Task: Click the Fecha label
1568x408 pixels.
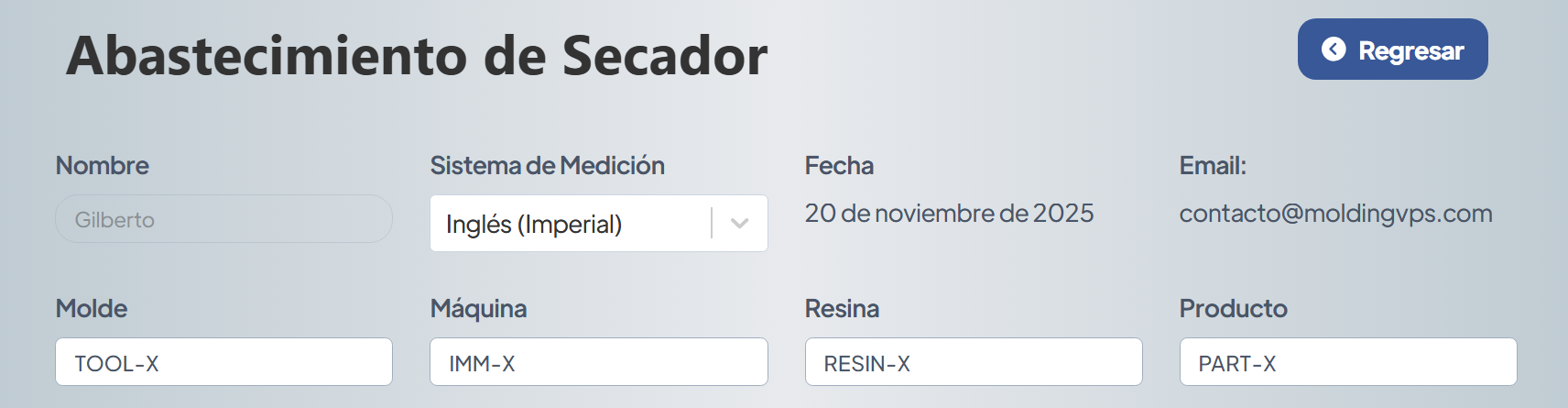Action: coord(839,166)
